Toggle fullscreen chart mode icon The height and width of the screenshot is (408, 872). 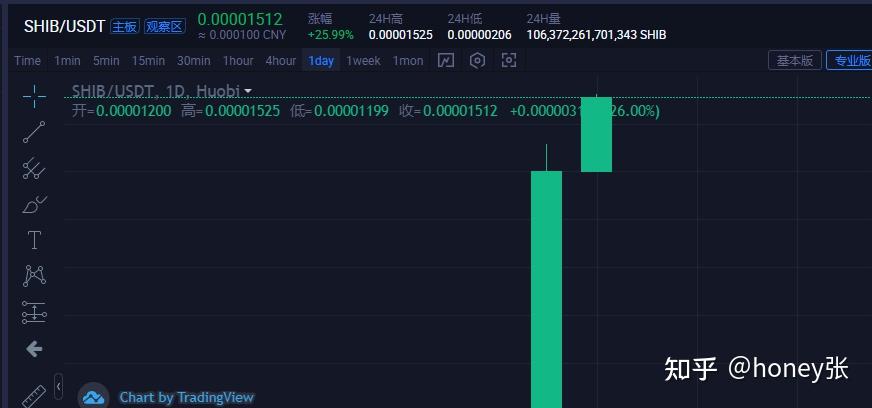click(x=509, y=61)
